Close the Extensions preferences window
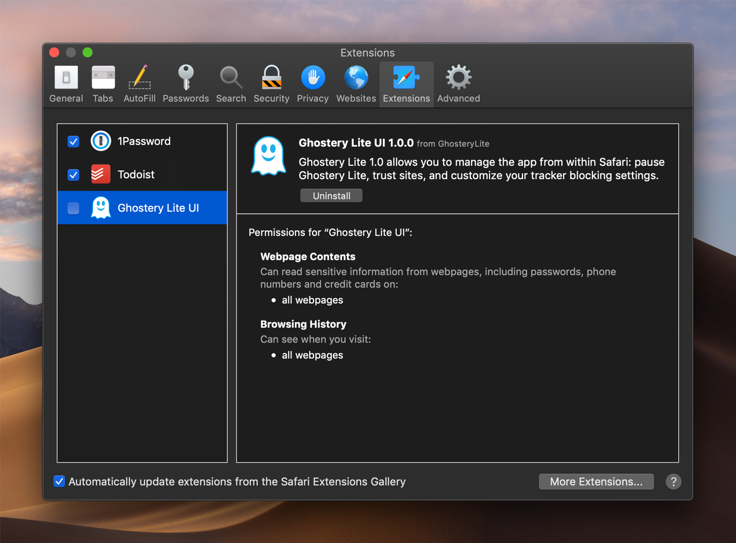736x543 pixels. point(54,52)
